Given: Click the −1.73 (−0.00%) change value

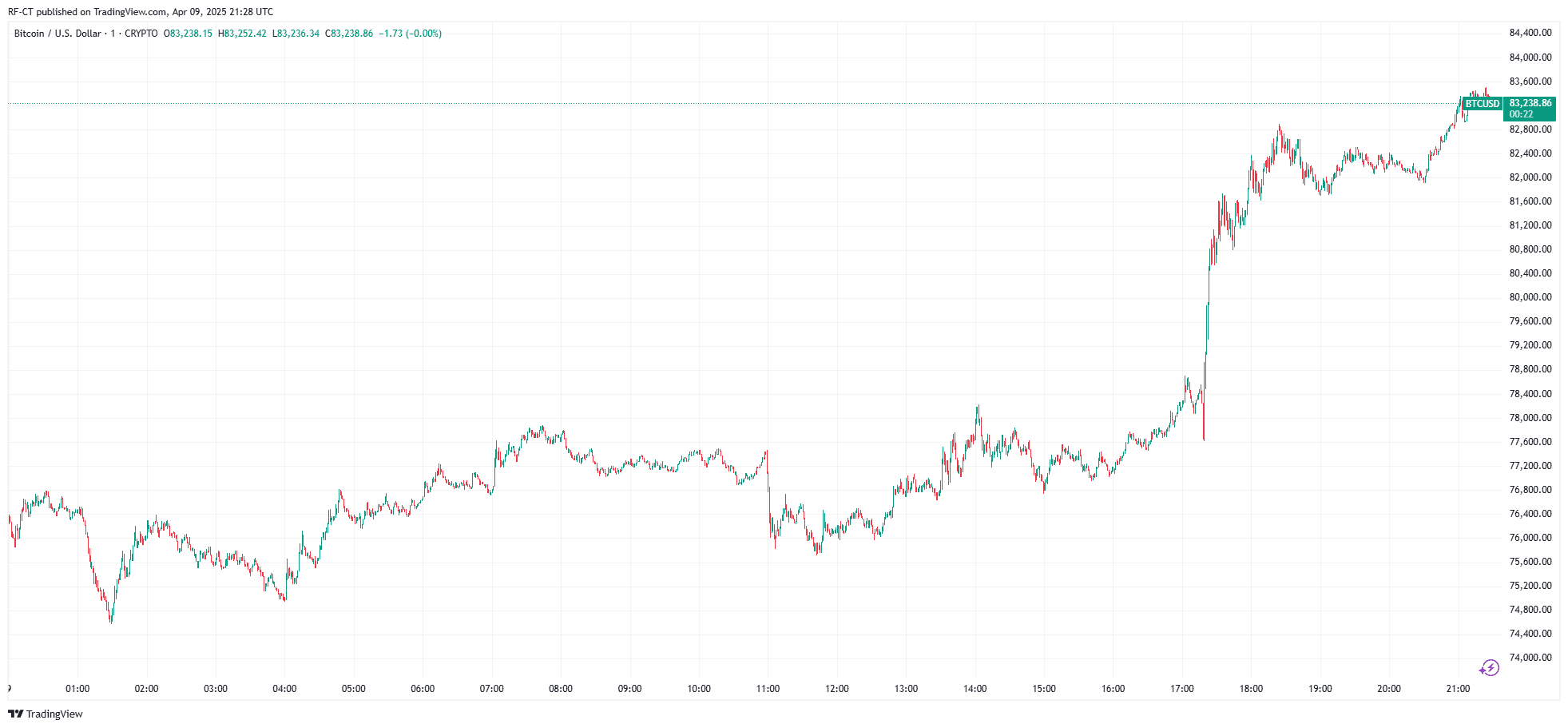Looking at the screenshot, I should point(410,34).
